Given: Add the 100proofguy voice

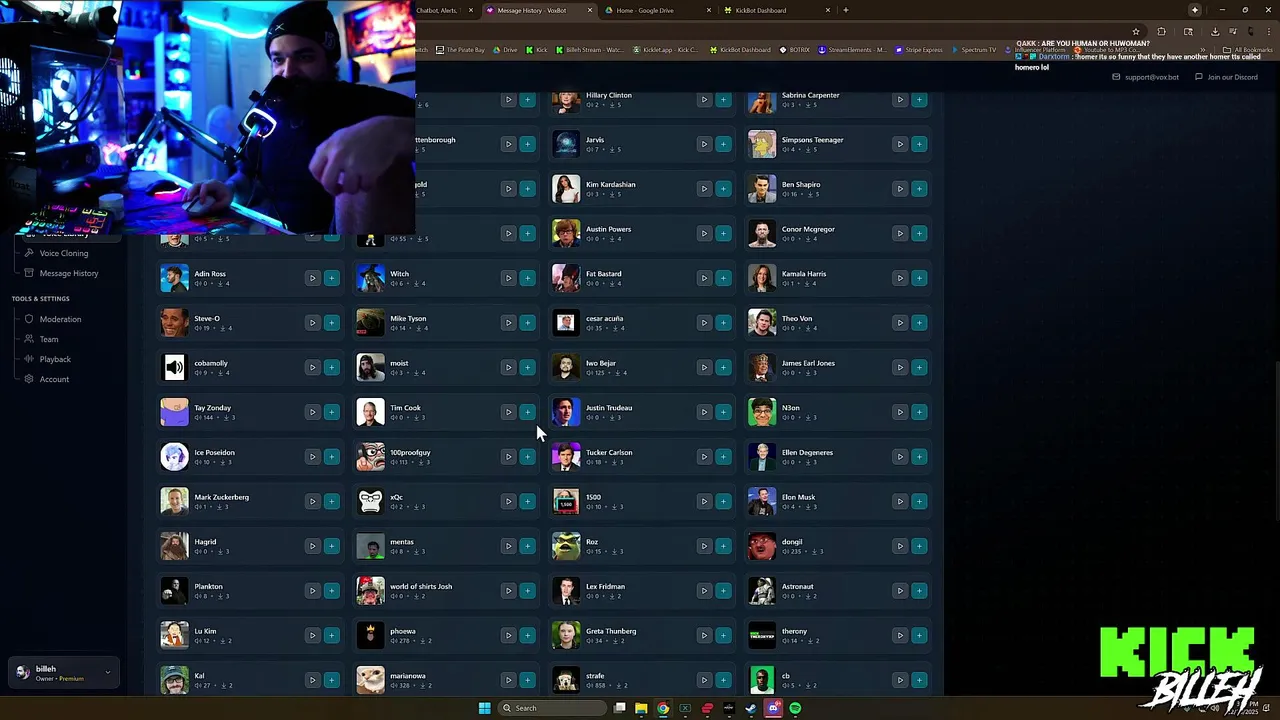Looking at the screenshot, I should pyautogui.click(x=527, y=457).
